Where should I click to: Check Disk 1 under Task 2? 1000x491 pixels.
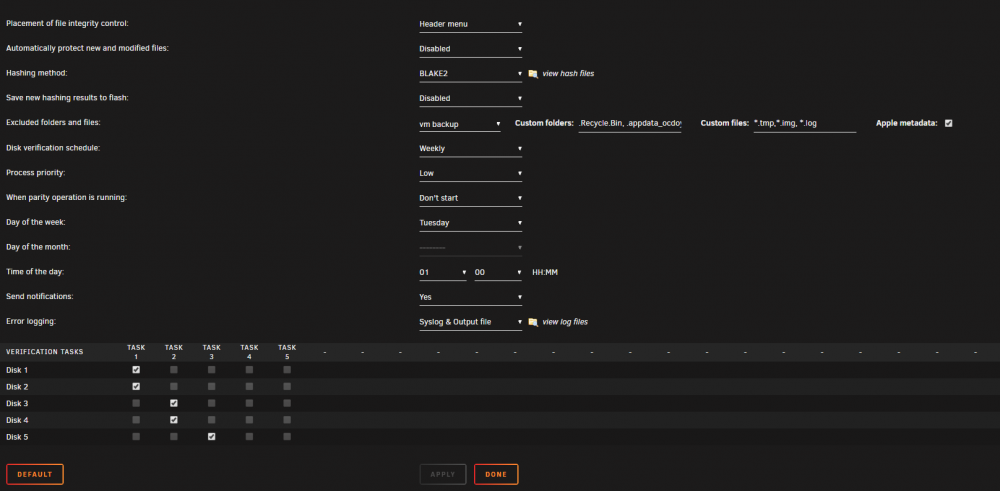174,370
